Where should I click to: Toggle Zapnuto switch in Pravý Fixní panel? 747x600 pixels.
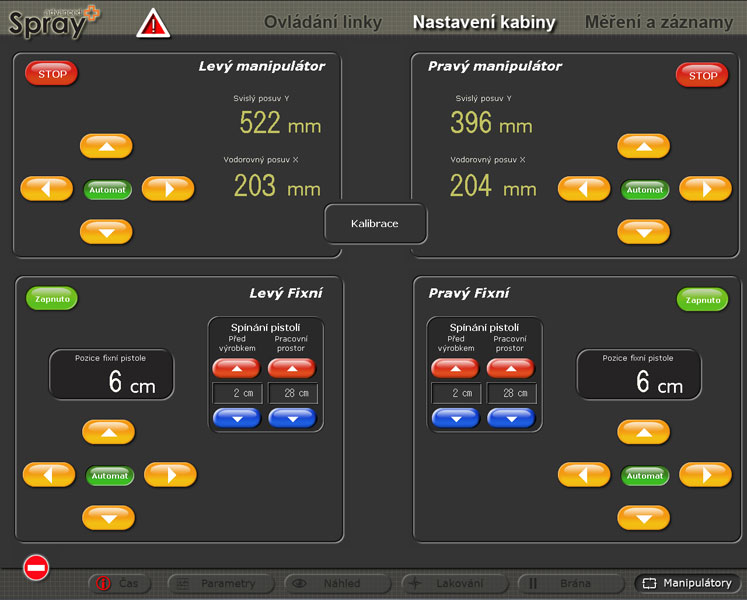coord(702,299)
